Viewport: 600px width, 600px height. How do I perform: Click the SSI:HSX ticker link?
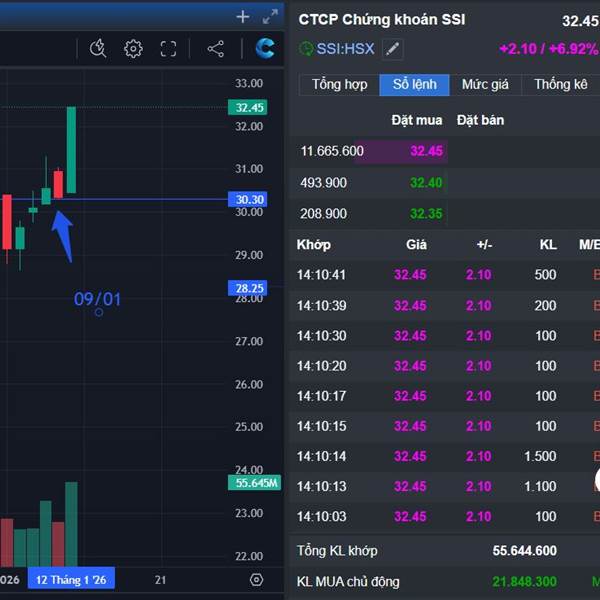345,49
